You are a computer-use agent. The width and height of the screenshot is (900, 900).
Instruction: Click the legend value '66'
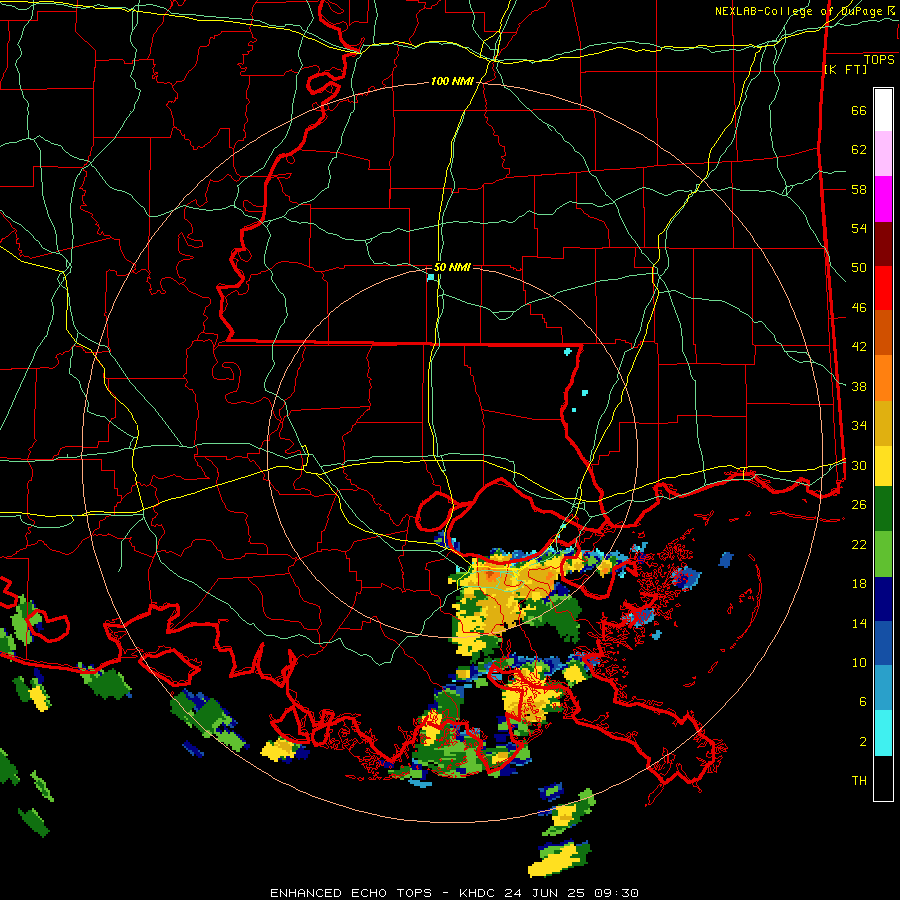tap(859, 111)
